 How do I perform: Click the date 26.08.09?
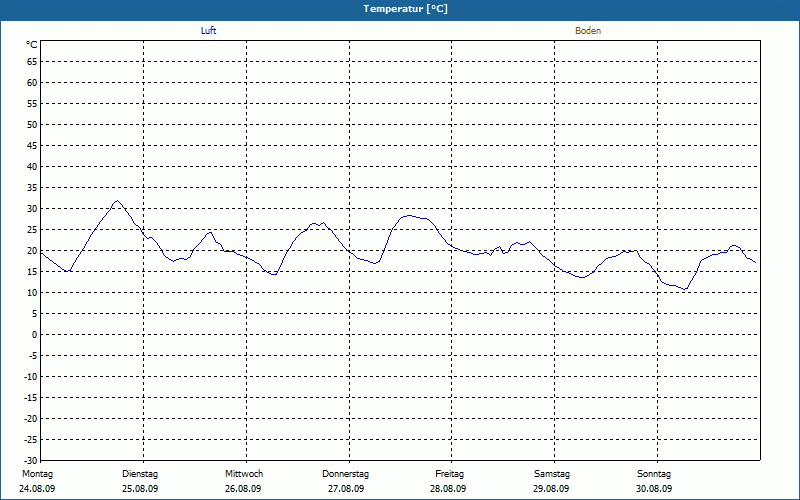coord(243,489)
